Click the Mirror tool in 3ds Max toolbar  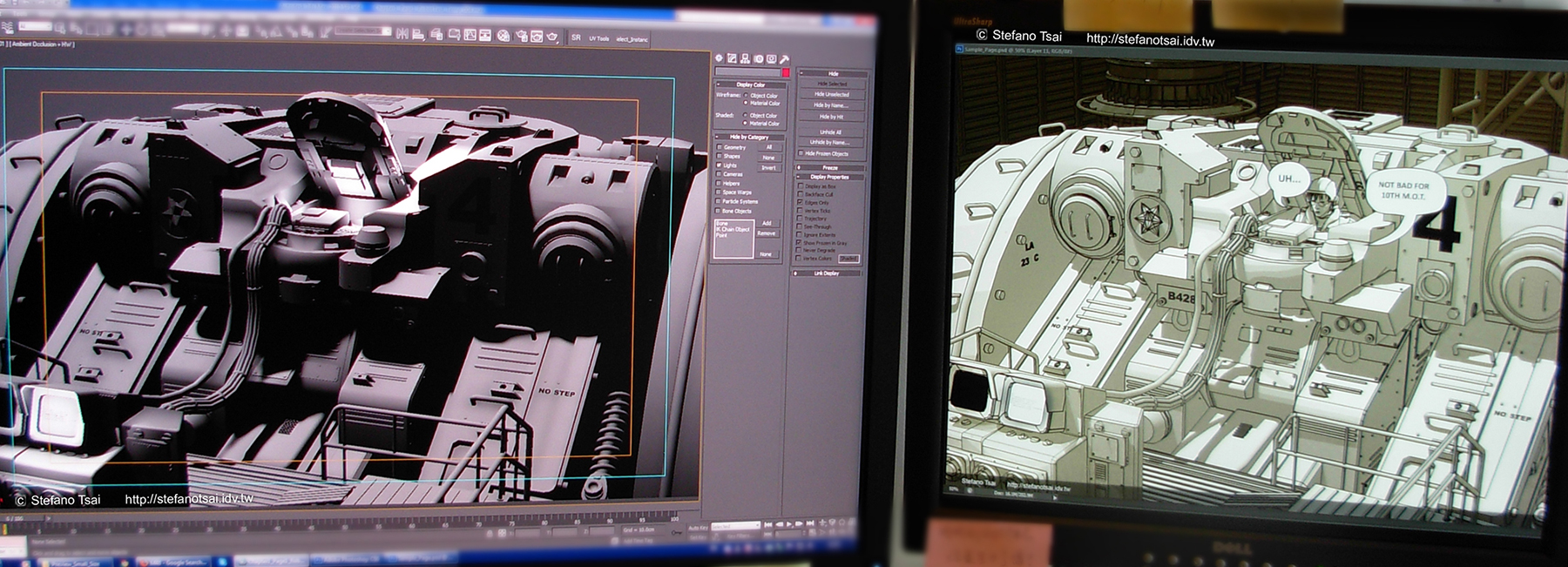click(x=402, y=34)
